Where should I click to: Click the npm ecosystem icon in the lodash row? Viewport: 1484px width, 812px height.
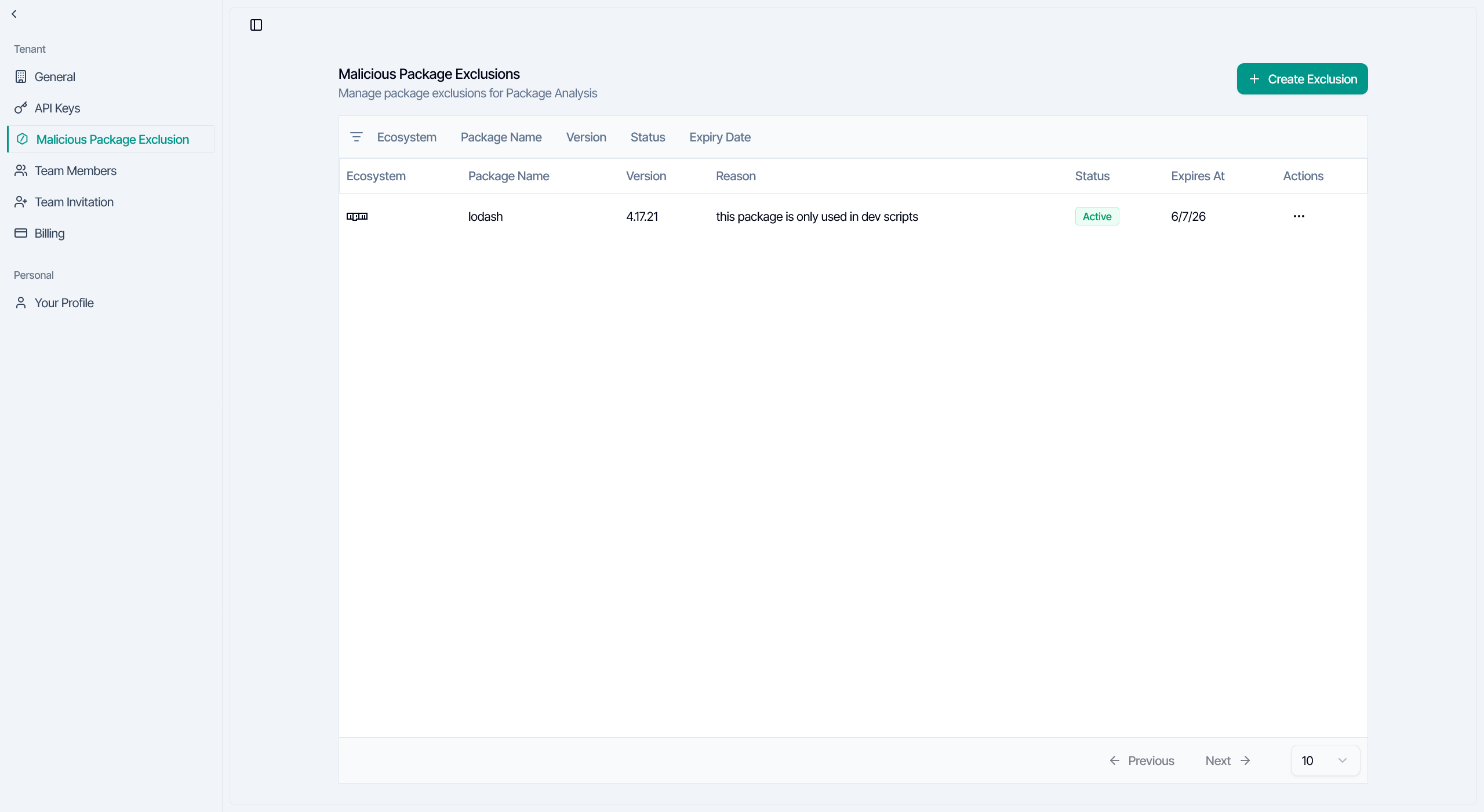click(358, 216)
